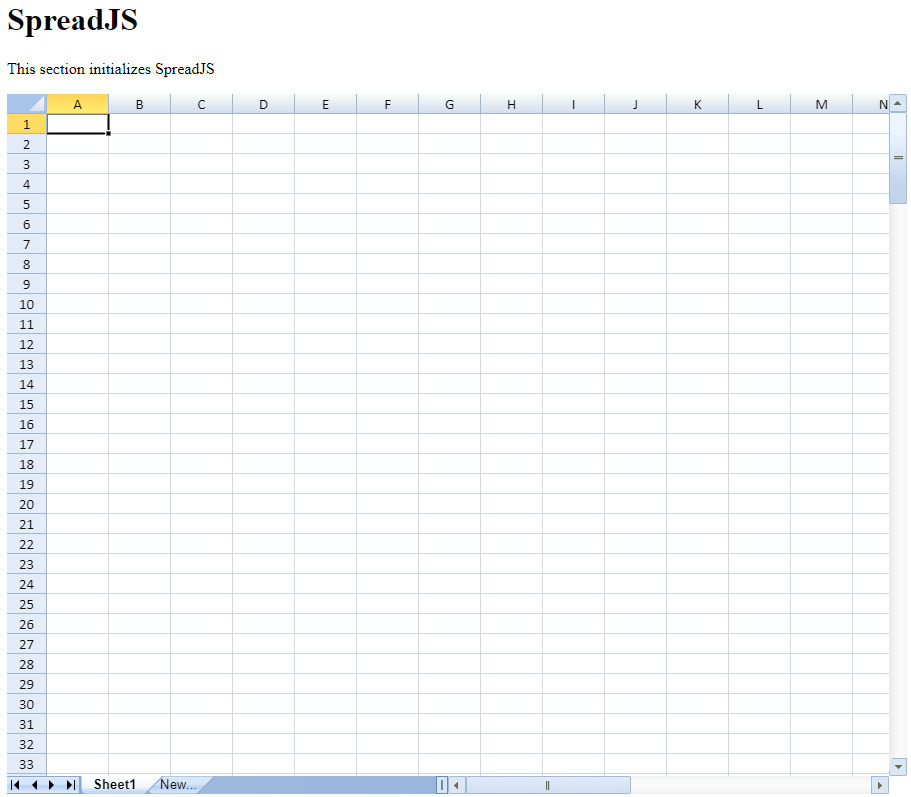Click the active cell A1
The image size is (911, 797).
coord(78,124)
